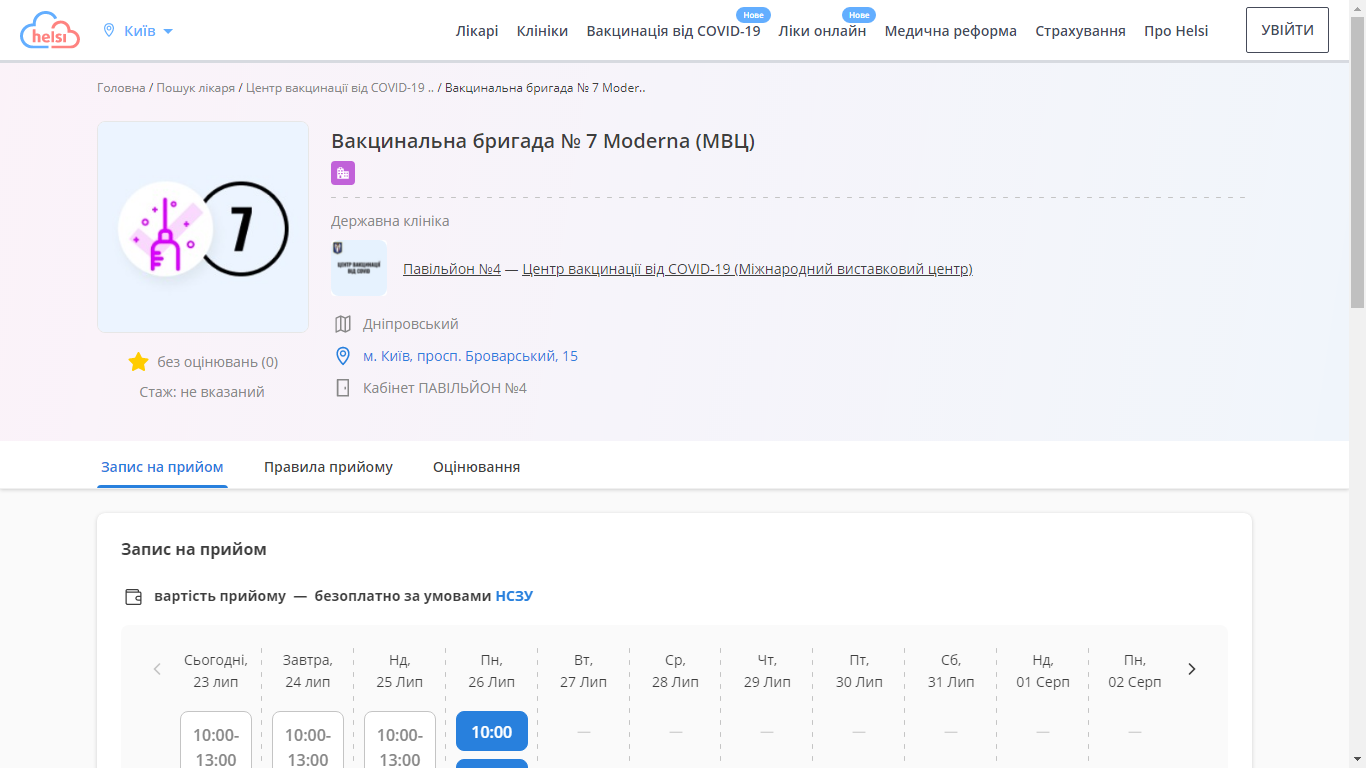Click the wallet icon near вартість прийому
The height and width of the screenshot is (768, 1366).
[133, 597]
